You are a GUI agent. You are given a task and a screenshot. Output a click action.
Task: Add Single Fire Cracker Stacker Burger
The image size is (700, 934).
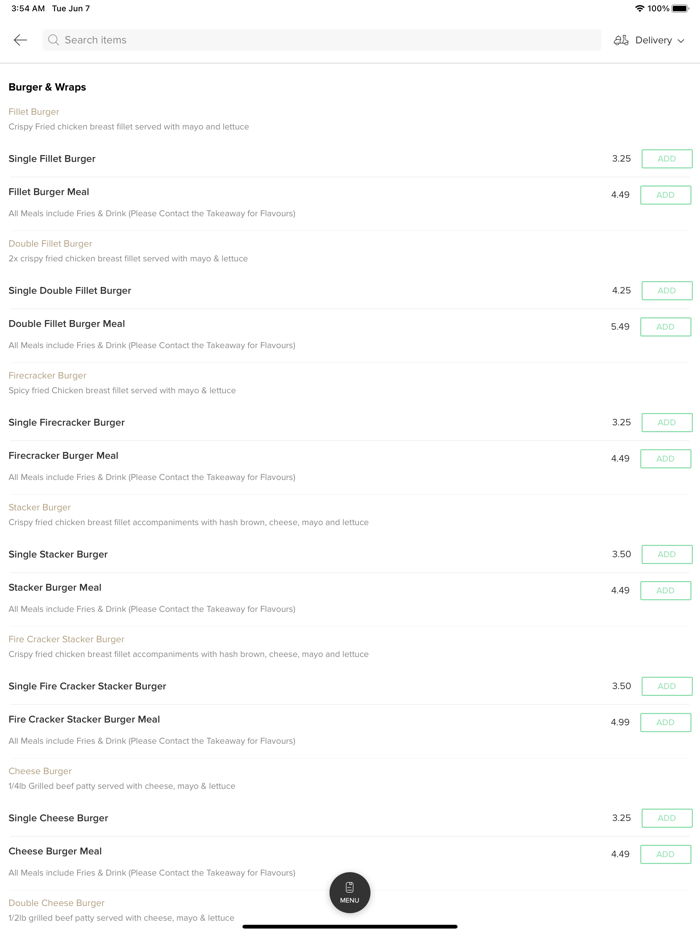666,687
